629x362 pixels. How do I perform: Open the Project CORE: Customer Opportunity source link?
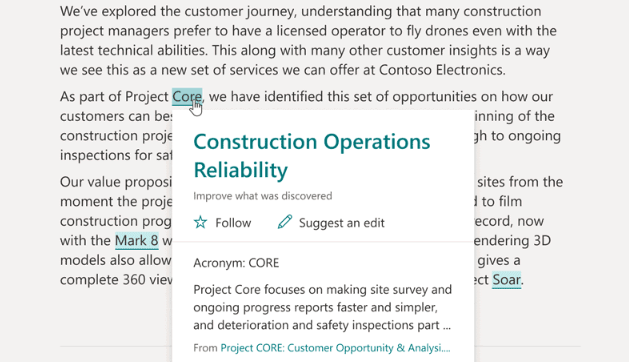coord(335,348)
